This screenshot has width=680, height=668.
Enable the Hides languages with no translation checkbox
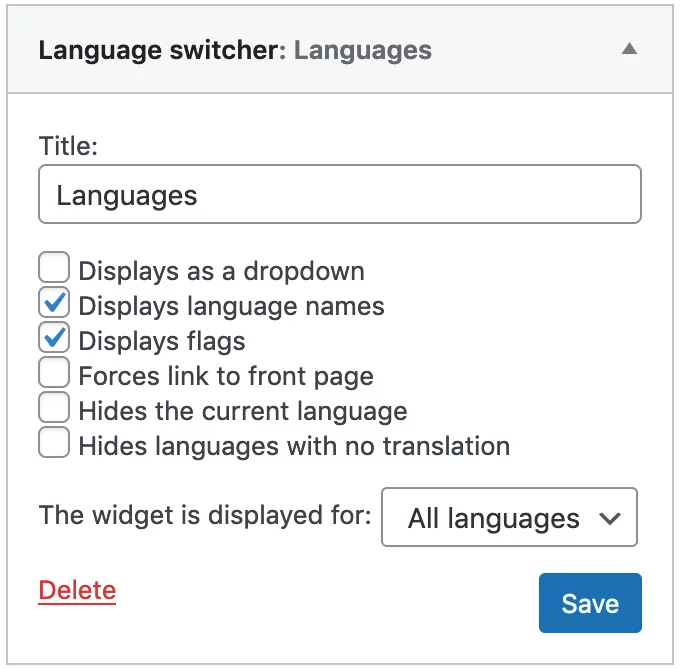[x=54, y=442]
